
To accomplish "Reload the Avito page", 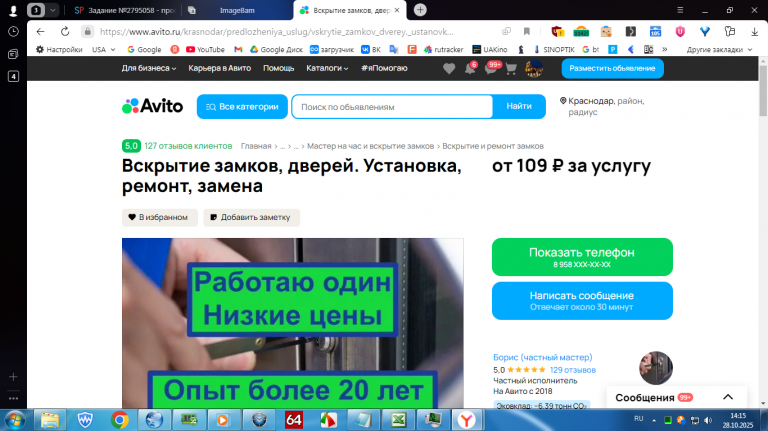I will coord(65,31).
